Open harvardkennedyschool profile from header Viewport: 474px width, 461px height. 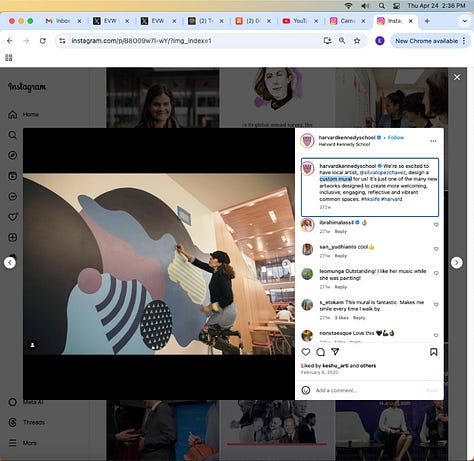(347, 138)
